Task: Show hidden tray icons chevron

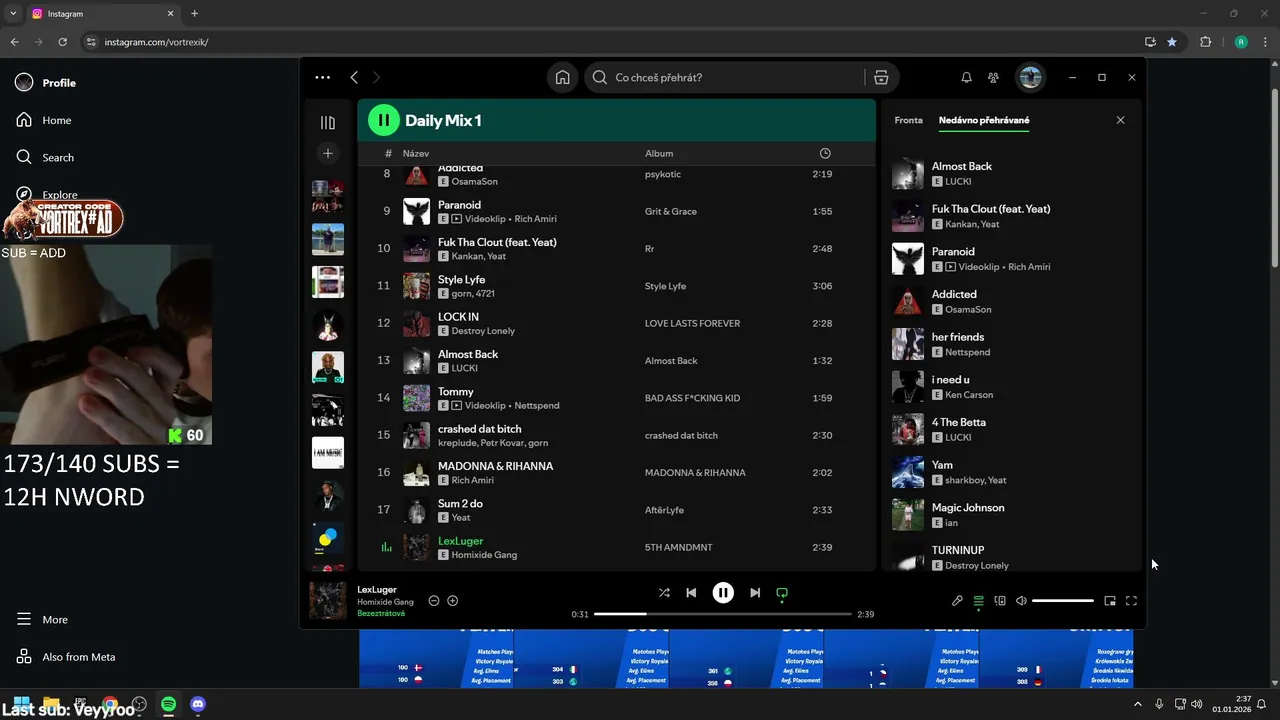Action: point(1139,704)
